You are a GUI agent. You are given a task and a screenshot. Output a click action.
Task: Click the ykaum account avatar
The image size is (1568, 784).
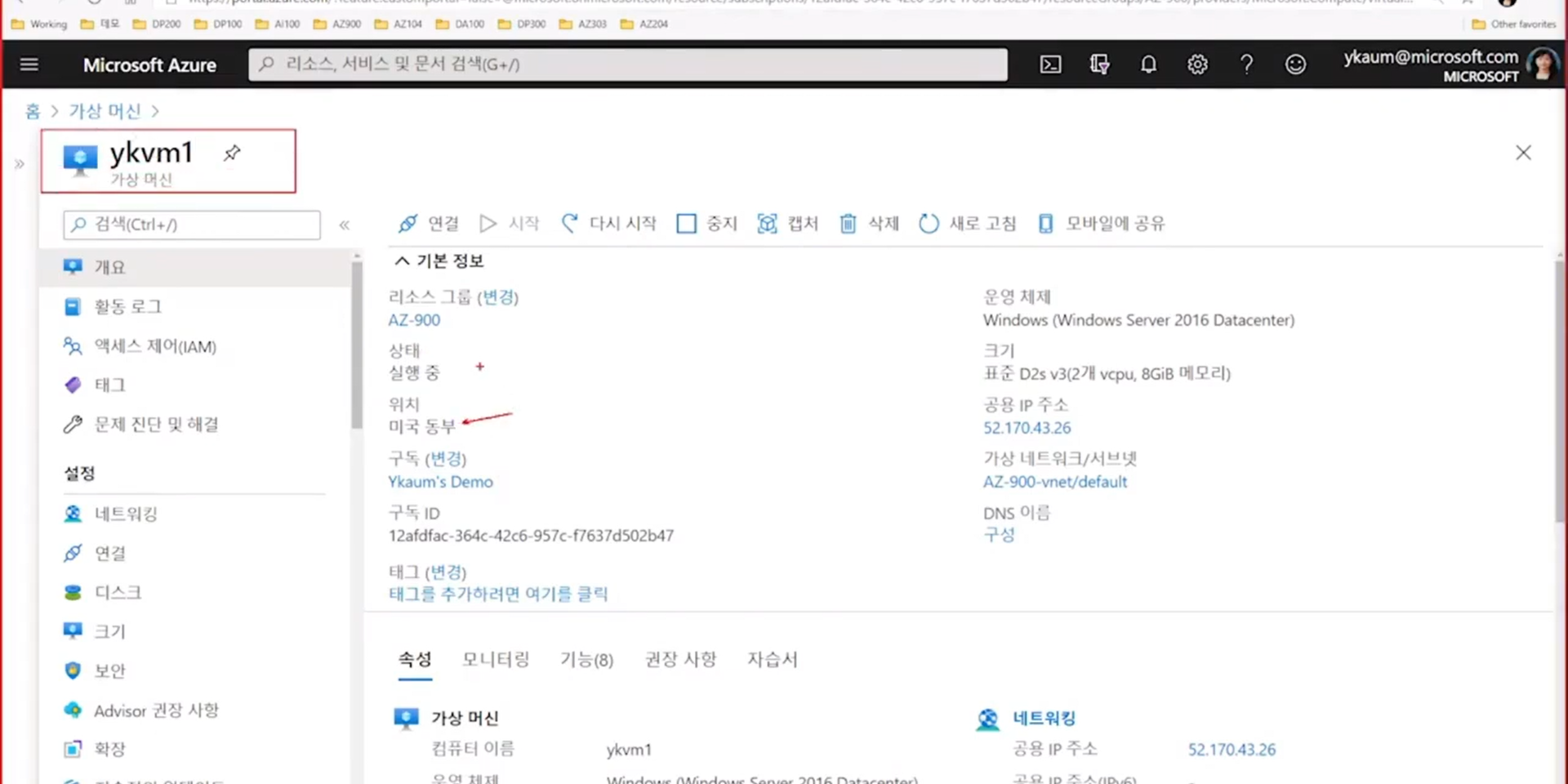[1543, 65]
